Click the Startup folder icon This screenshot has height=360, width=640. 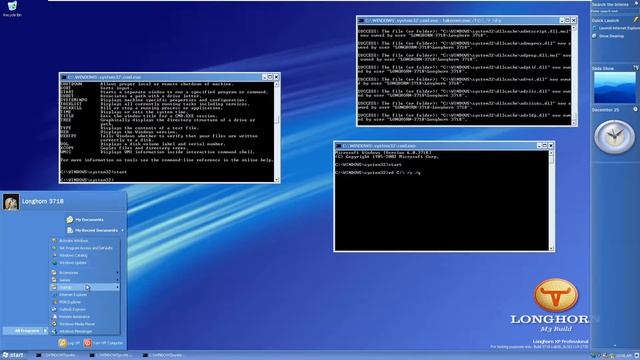54,287
